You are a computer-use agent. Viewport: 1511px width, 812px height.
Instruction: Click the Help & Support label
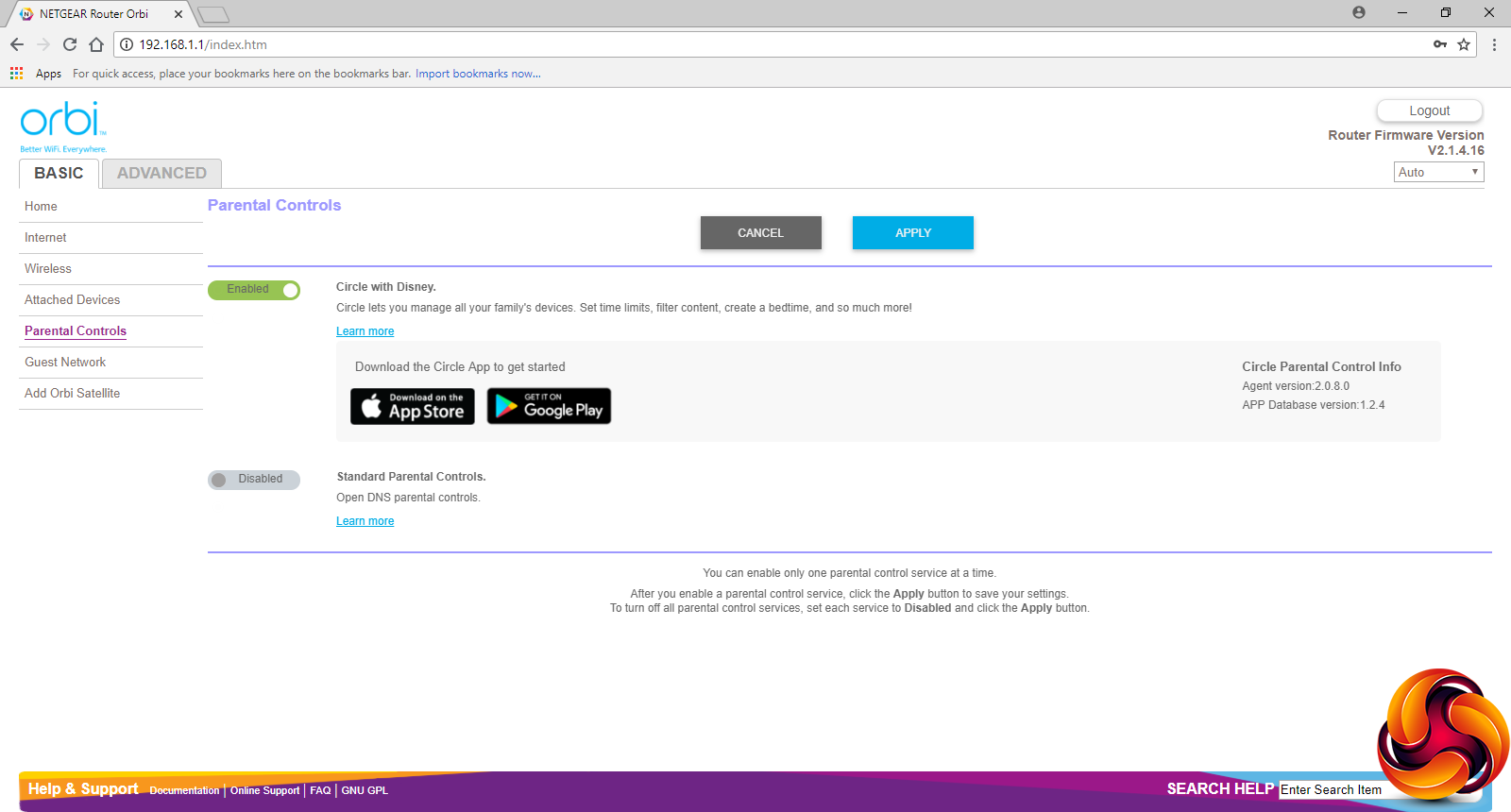pyautogui.click(x=83, y=789)
